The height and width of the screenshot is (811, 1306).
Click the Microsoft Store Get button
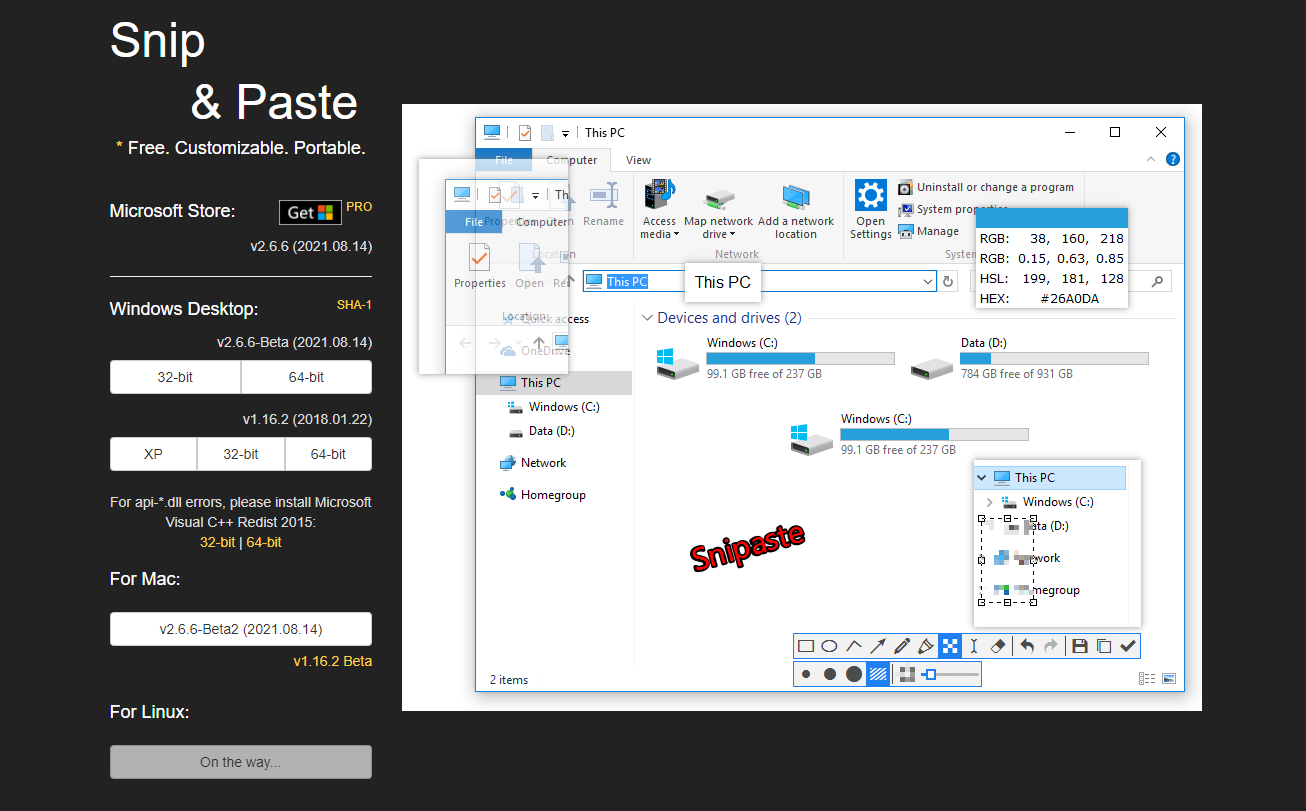pos(310,212)
